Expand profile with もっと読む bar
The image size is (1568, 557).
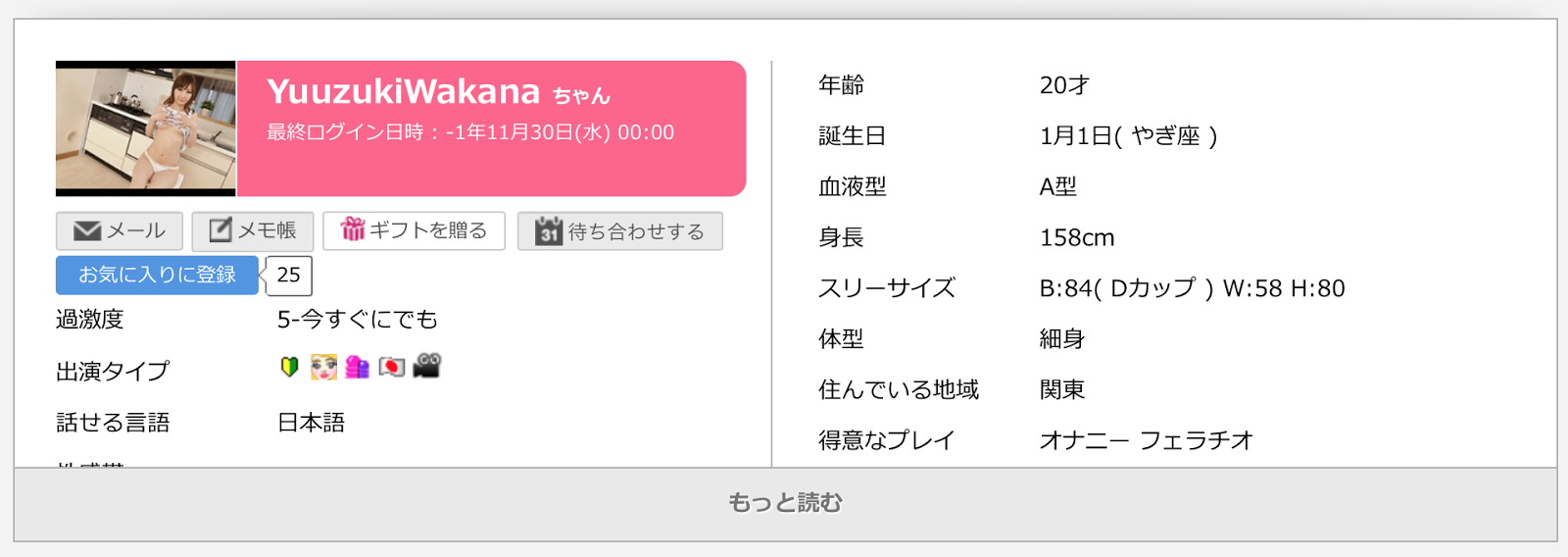pos(785,503)
